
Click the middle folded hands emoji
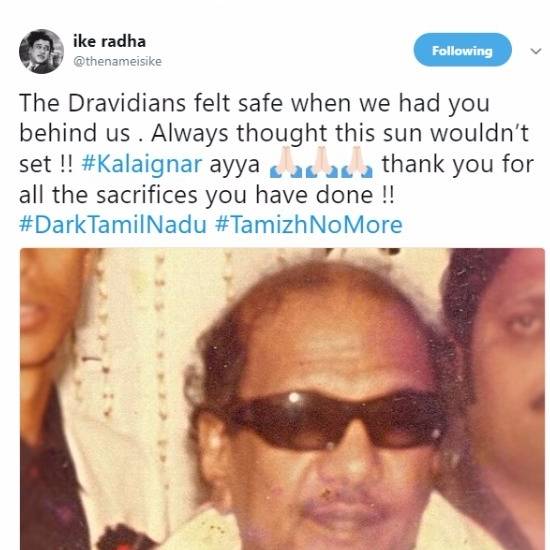(321, 163)
